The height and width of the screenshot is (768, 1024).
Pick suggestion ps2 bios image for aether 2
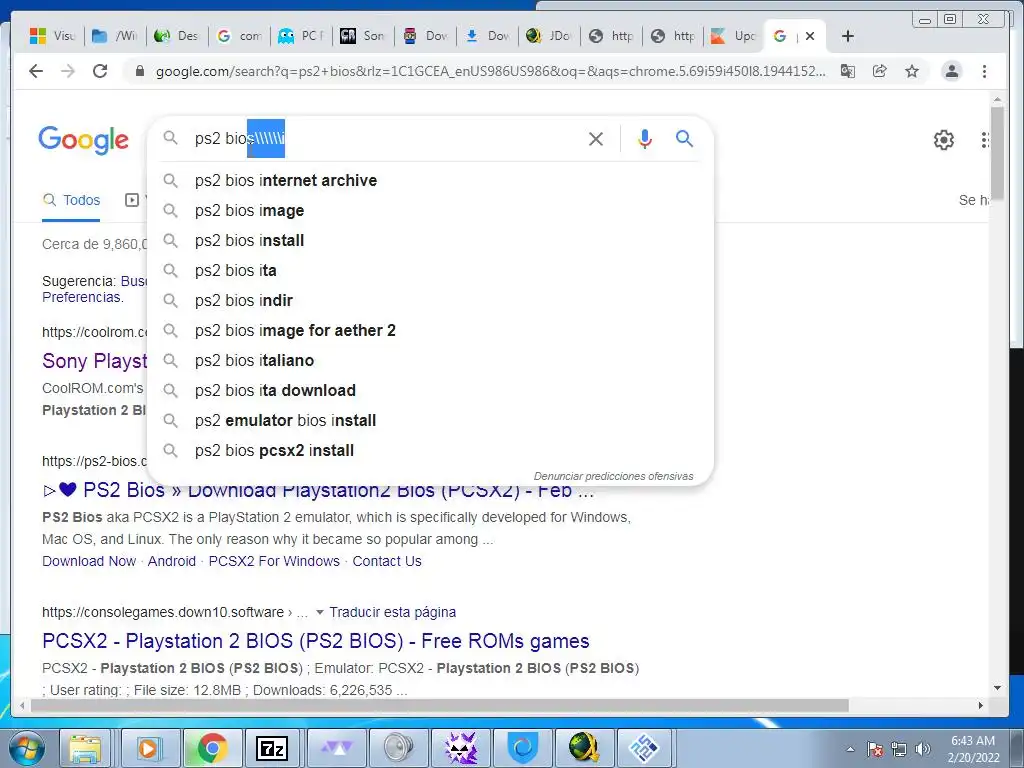click(x=431, y=330)
